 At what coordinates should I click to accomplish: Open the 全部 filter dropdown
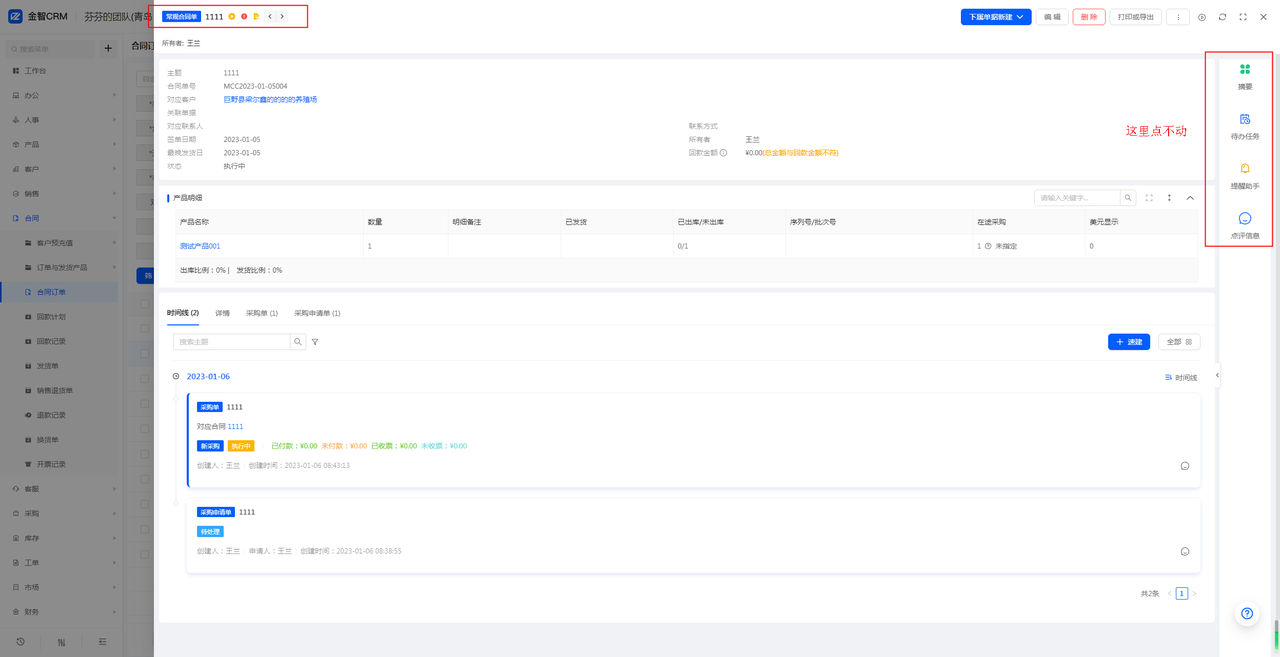[1179, 342]
